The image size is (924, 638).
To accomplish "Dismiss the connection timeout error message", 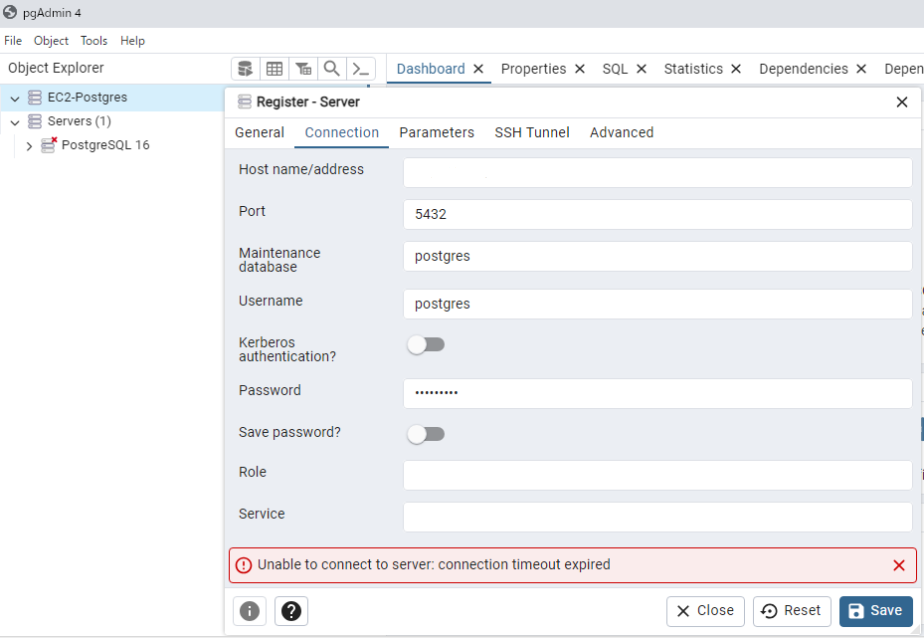I will click(x=898, y=565).
